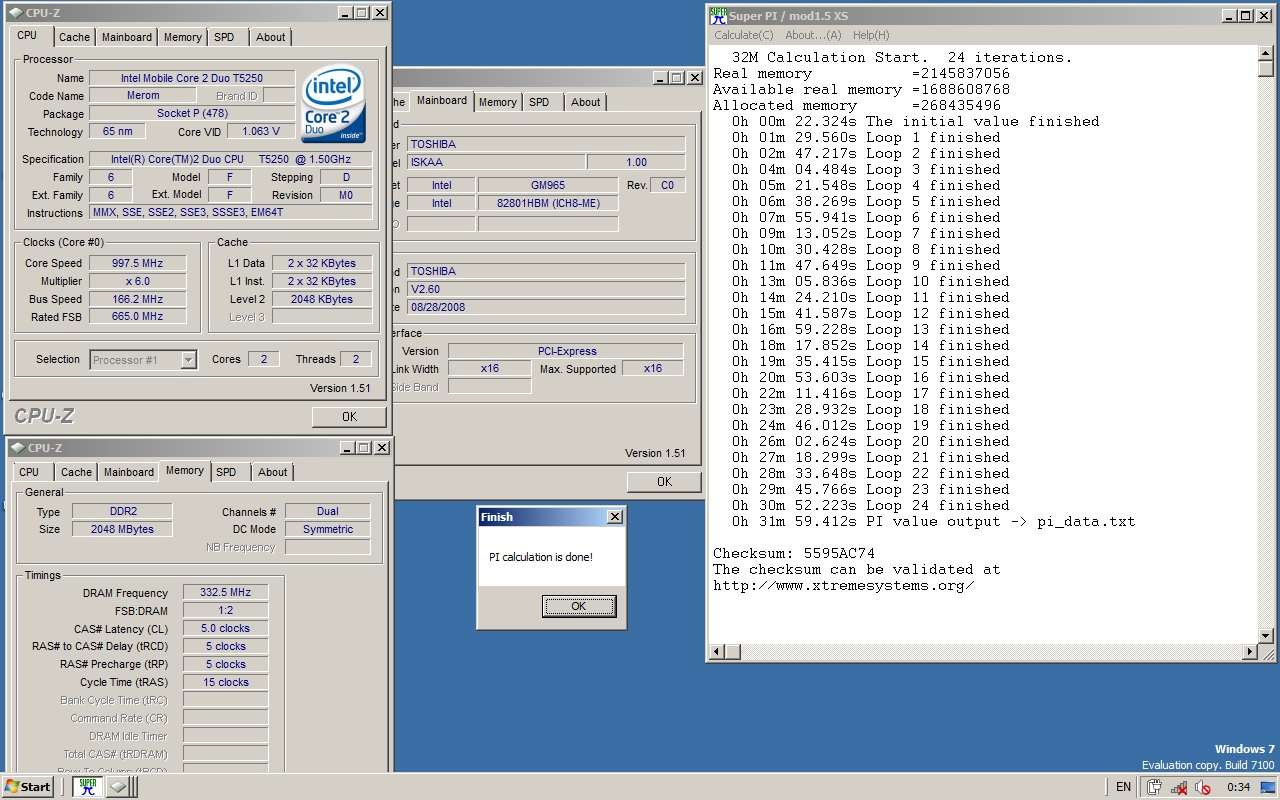The width and height of the screenshot is (1280, 800).
Task: Click the Super PI vertical scrollbar up arrow
Action: pos(1266,53)
